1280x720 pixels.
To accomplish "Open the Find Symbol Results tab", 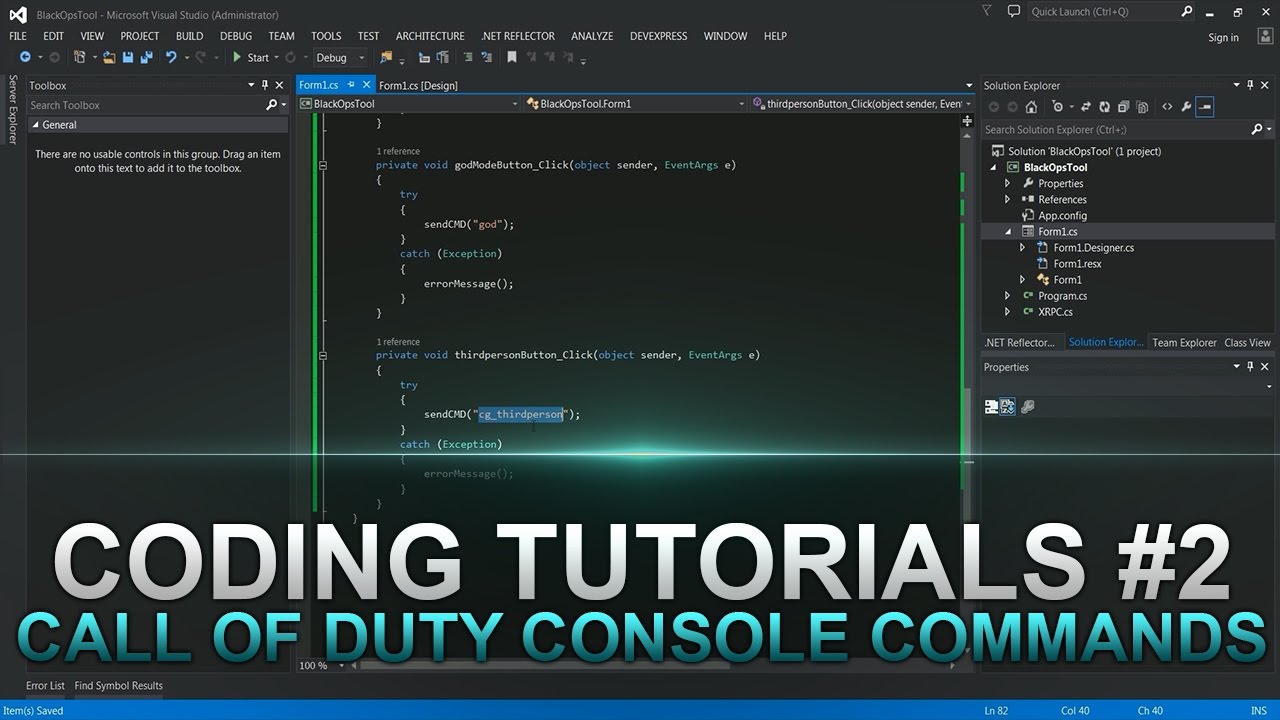I will coord(118,686).
